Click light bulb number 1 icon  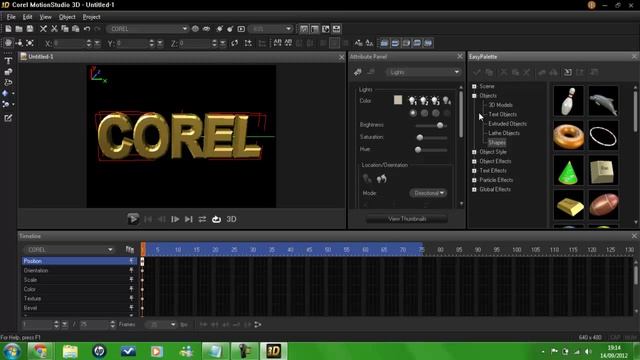pyautogui.click(x=413, y=100)
